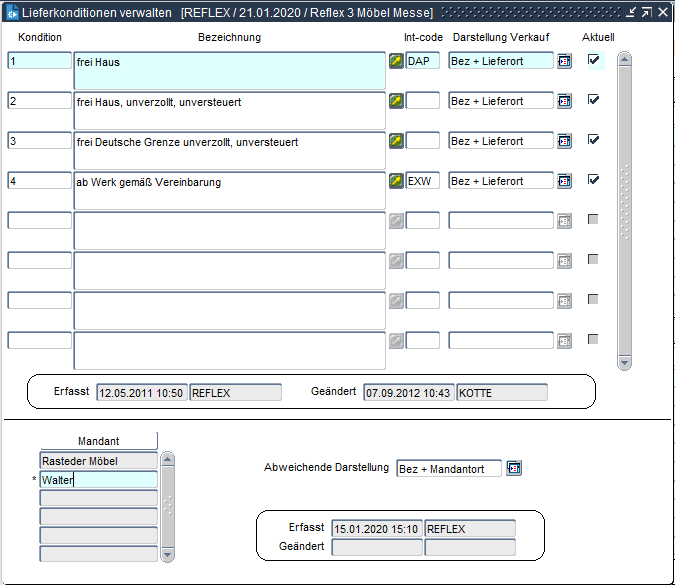The width and height of the screenshot is (675, 585).
Task: Click the Int-code field containing EXW
Action: click(x=422, y=181)
